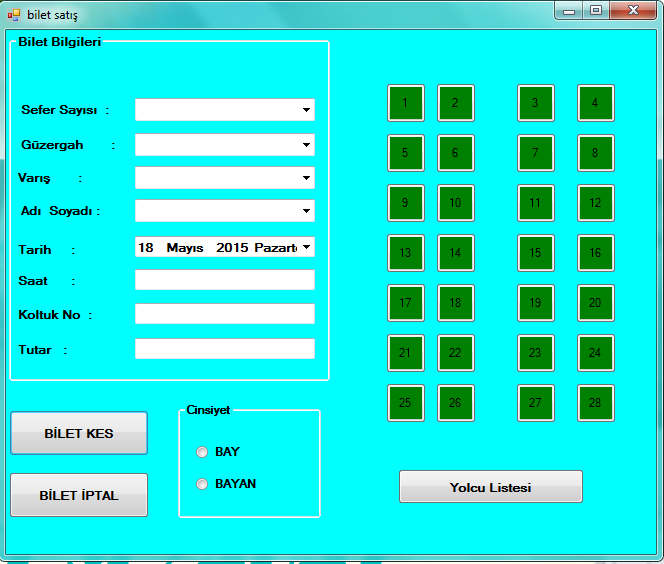
Task: Choose green seat button 10
Action: tap(456, 203)
